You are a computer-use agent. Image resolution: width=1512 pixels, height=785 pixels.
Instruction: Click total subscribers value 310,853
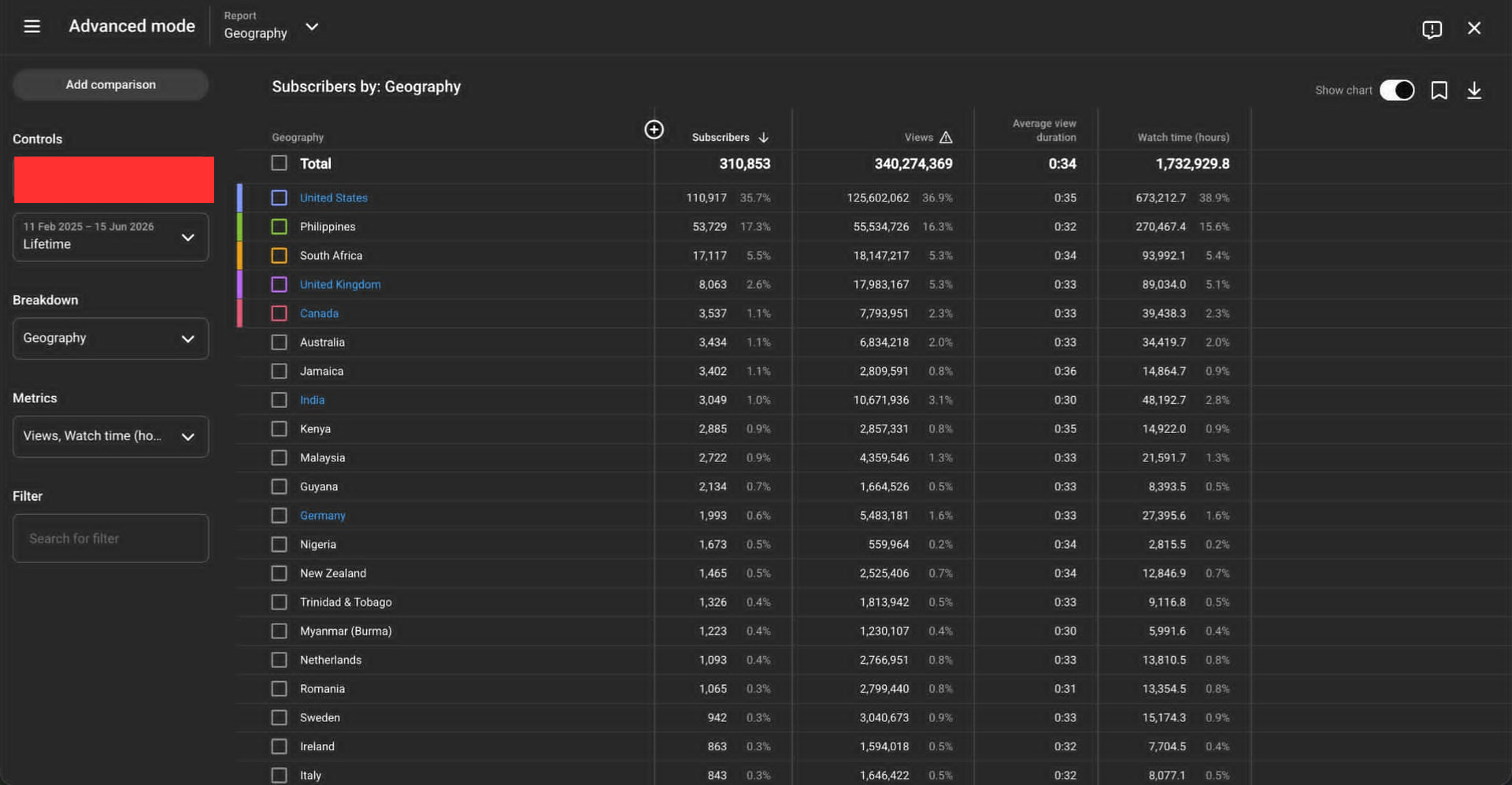point(744,164)
